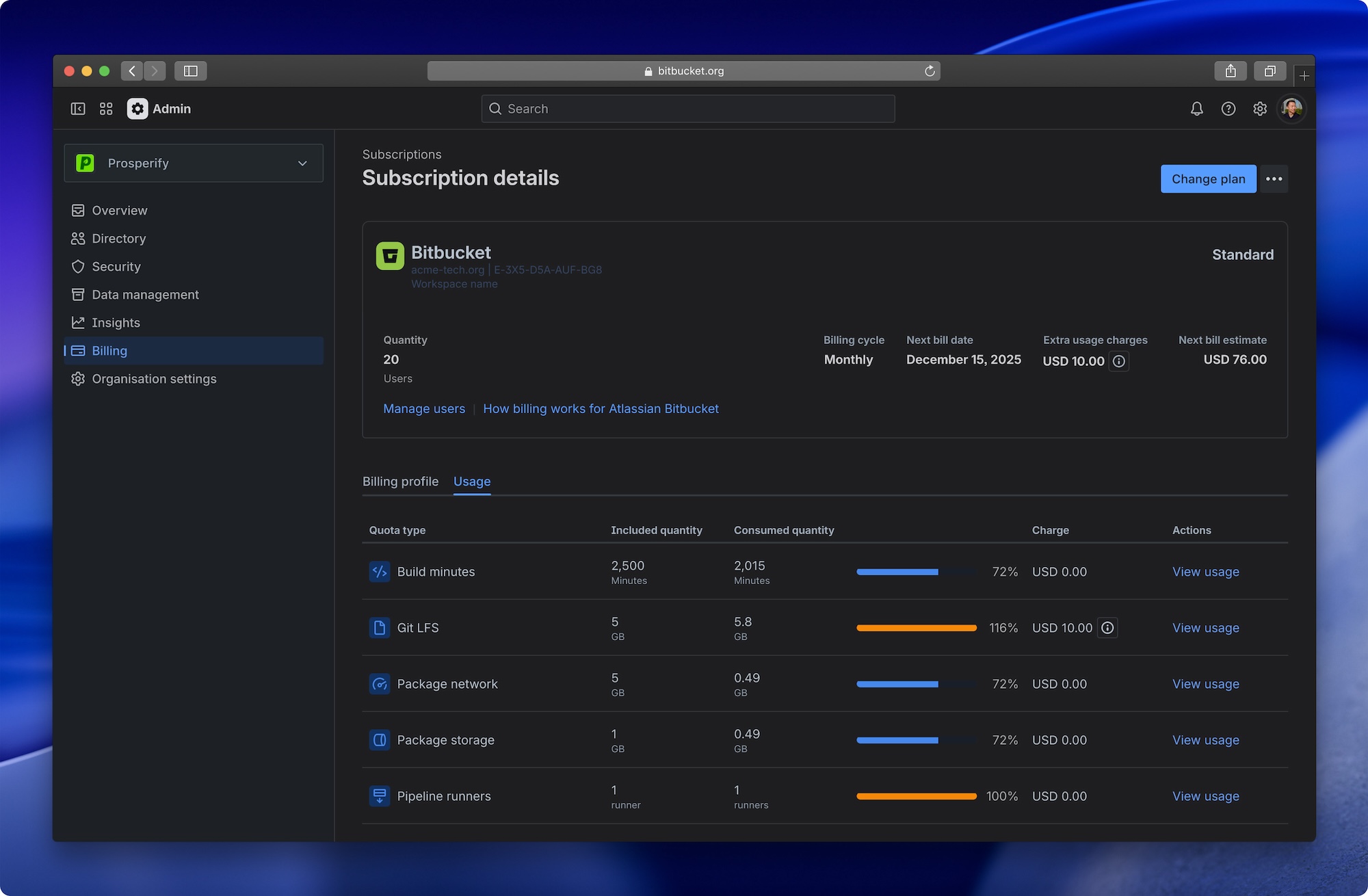The width and height of the screenshot is (1368, 896).
Task: Click the notifications bell icon
Action: 1196,109
